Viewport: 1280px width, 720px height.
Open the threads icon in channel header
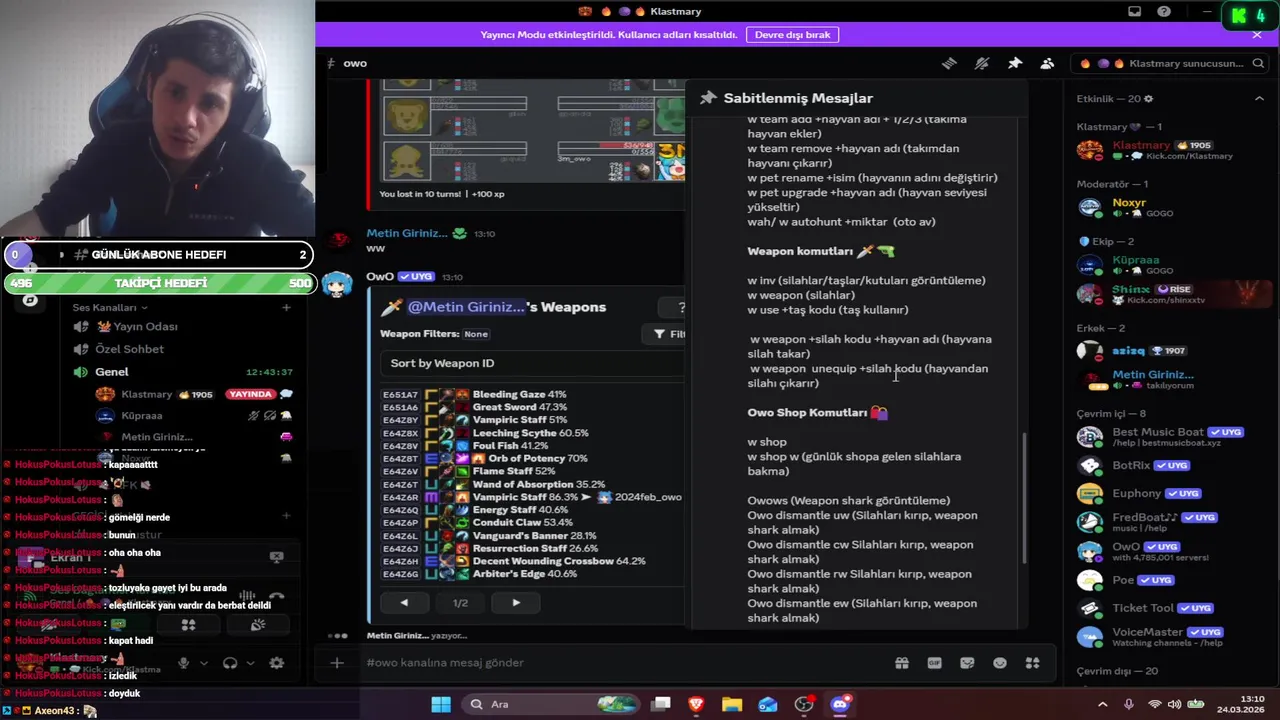(x=949, y=63)
